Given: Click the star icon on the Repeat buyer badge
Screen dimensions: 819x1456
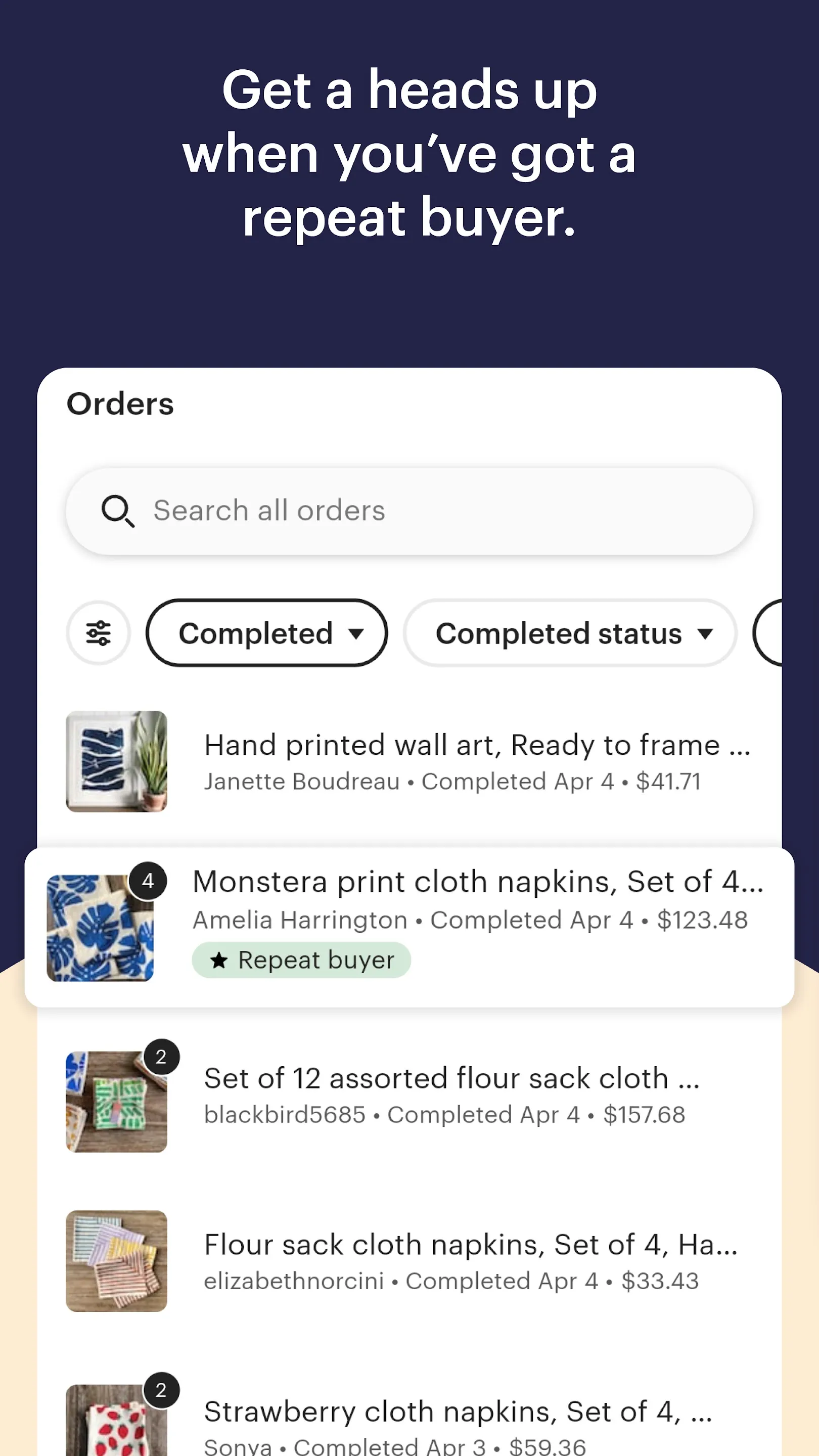Looking at the screenshot, I should (218, 959).
